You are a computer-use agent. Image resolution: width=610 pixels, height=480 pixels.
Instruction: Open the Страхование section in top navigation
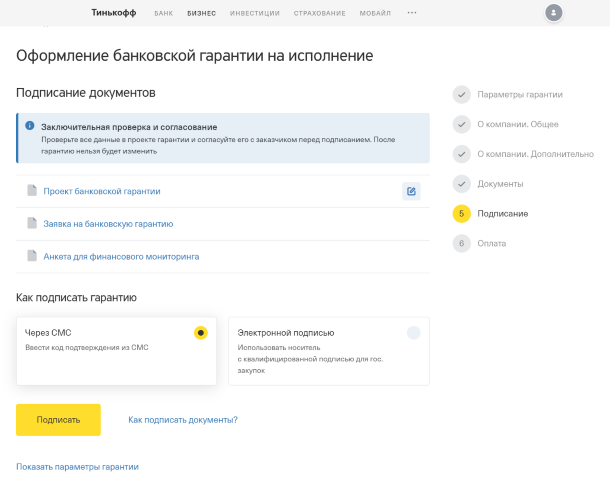point(320,13)
